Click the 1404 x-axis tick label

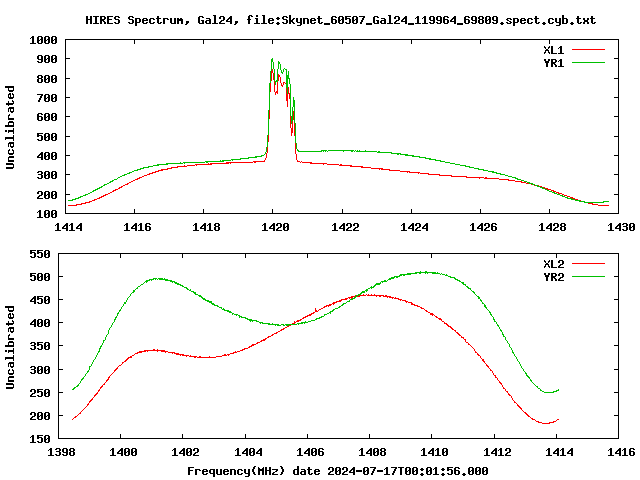248,452
